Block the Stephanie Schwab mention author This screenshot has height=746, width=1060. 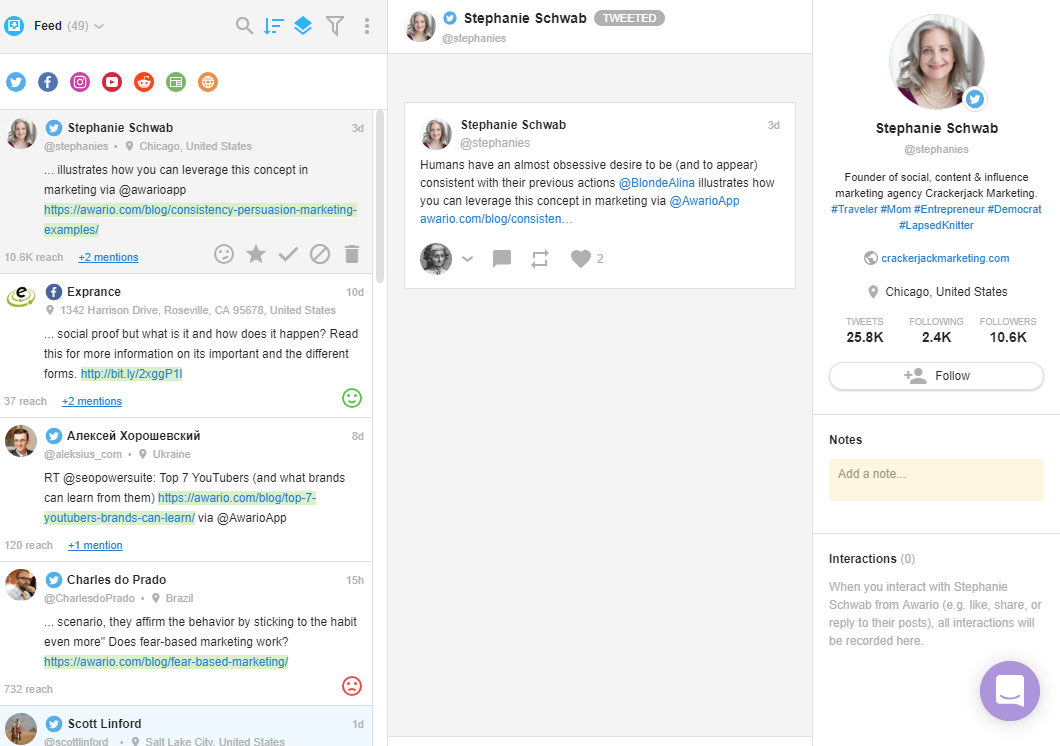point(320,254)
